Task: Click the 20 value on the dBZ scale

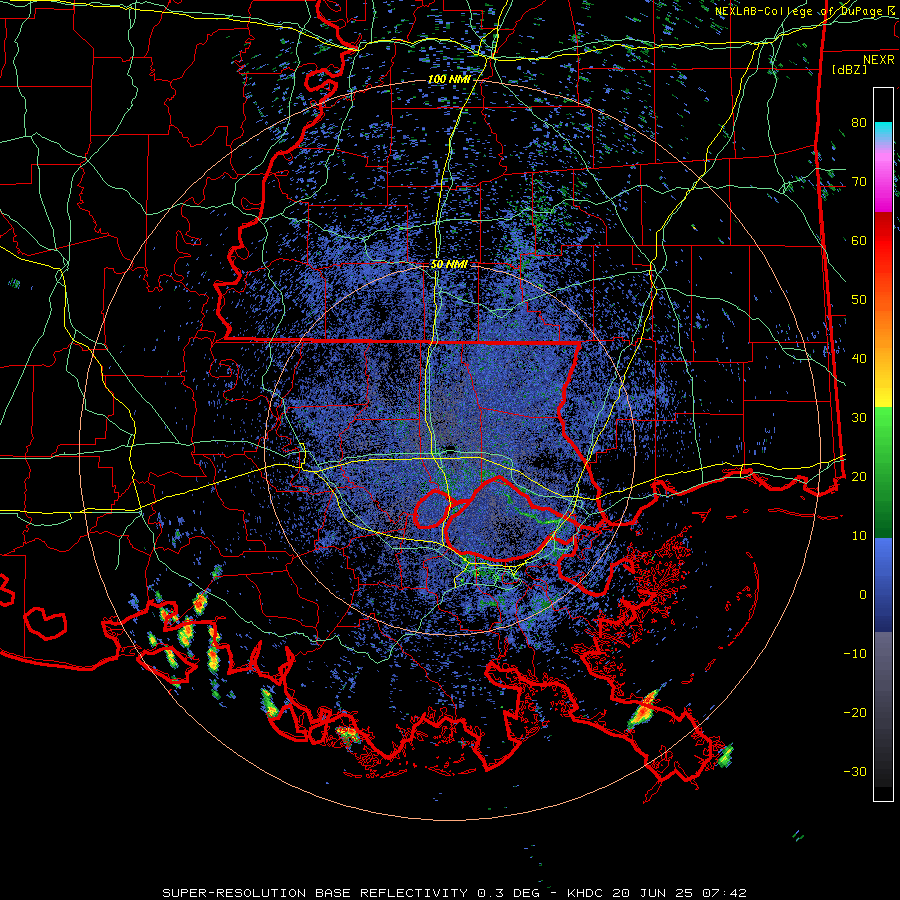Action: tap(859, 476)
